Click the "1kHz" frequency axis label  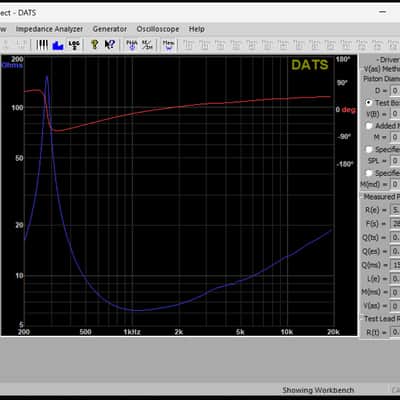tap(132, 332)
